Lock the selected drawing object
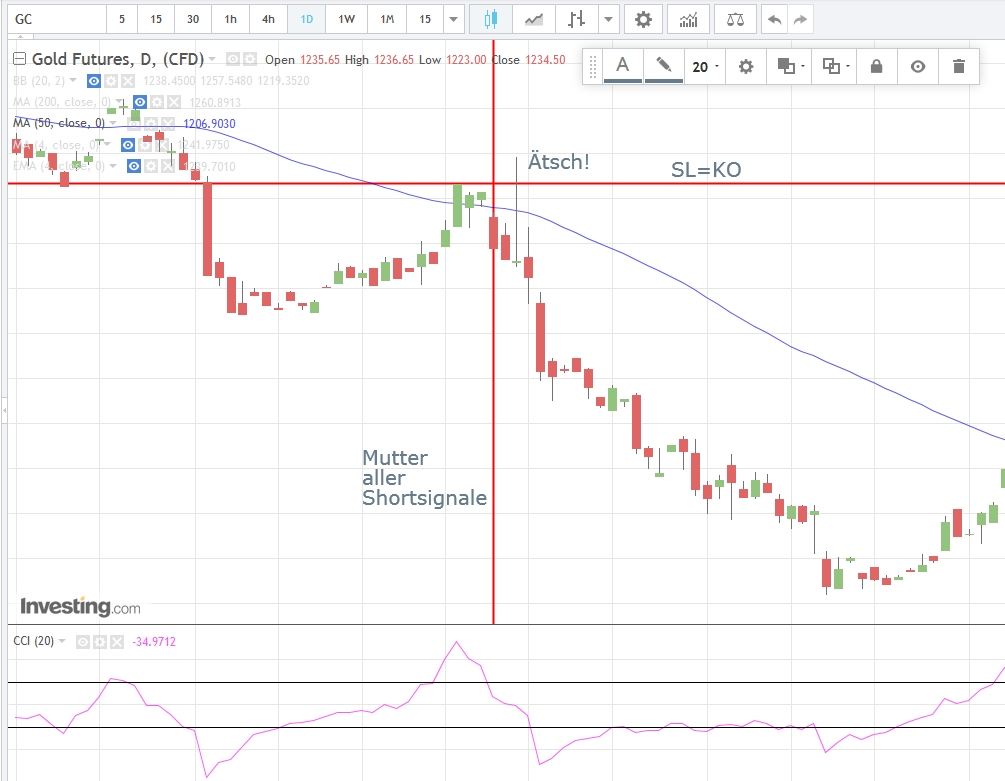This screenshot has width=1005, height=781. coord(876,67)
